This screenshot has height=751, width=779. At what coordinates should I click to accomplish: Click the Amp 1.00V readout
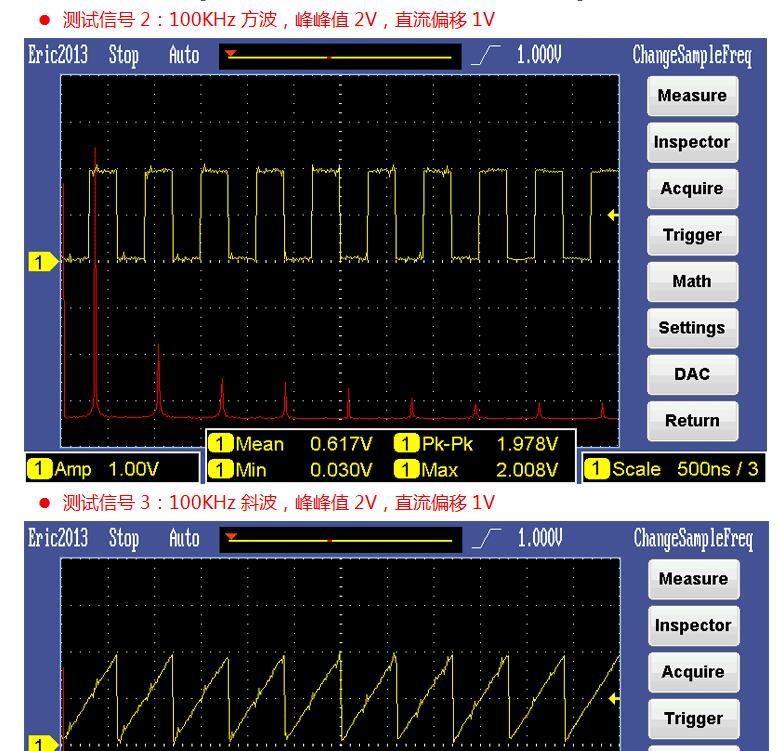(112, 468)
